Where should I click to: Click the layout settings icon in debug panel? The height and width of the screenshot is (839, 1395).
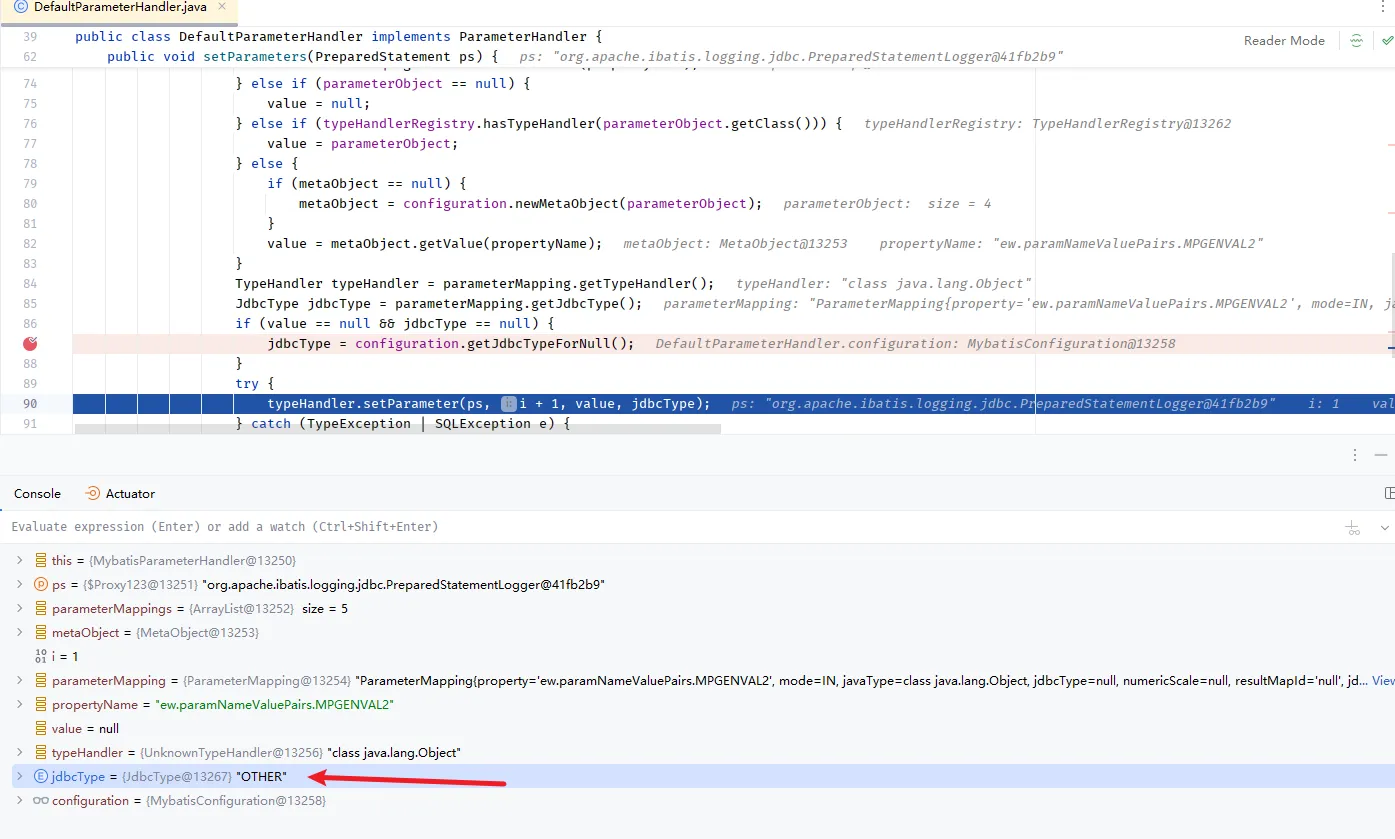[1389, 494]
